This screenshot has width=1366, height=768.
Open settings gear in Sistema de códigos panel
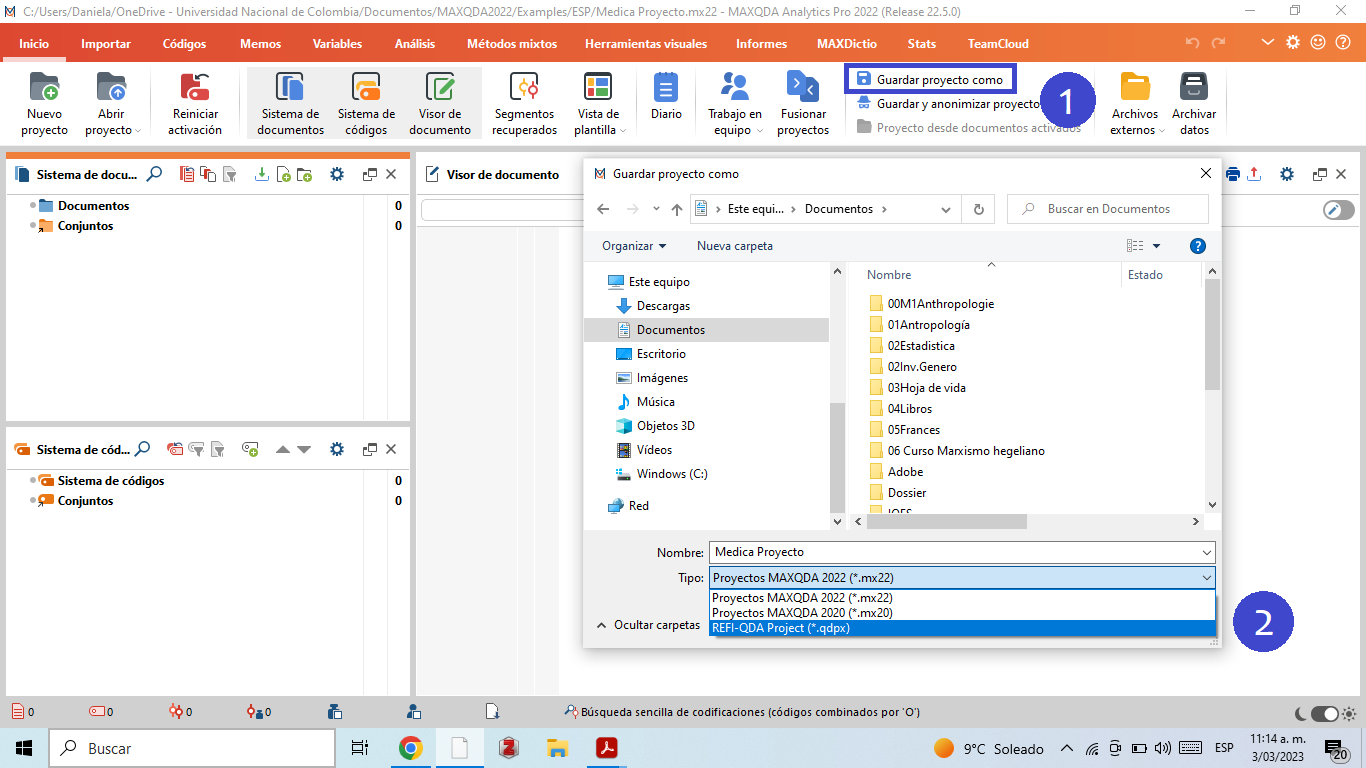[337, 449]
